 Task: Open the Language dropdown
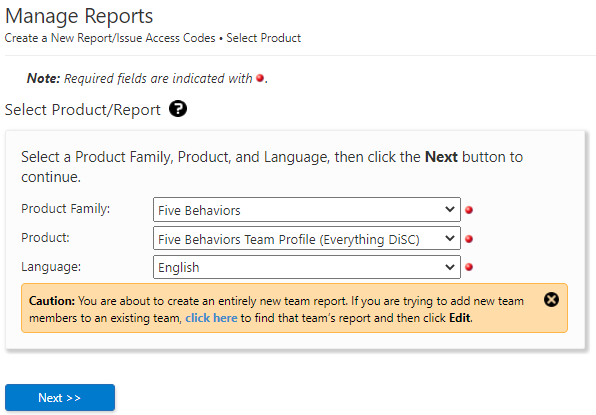click(307, 267)
